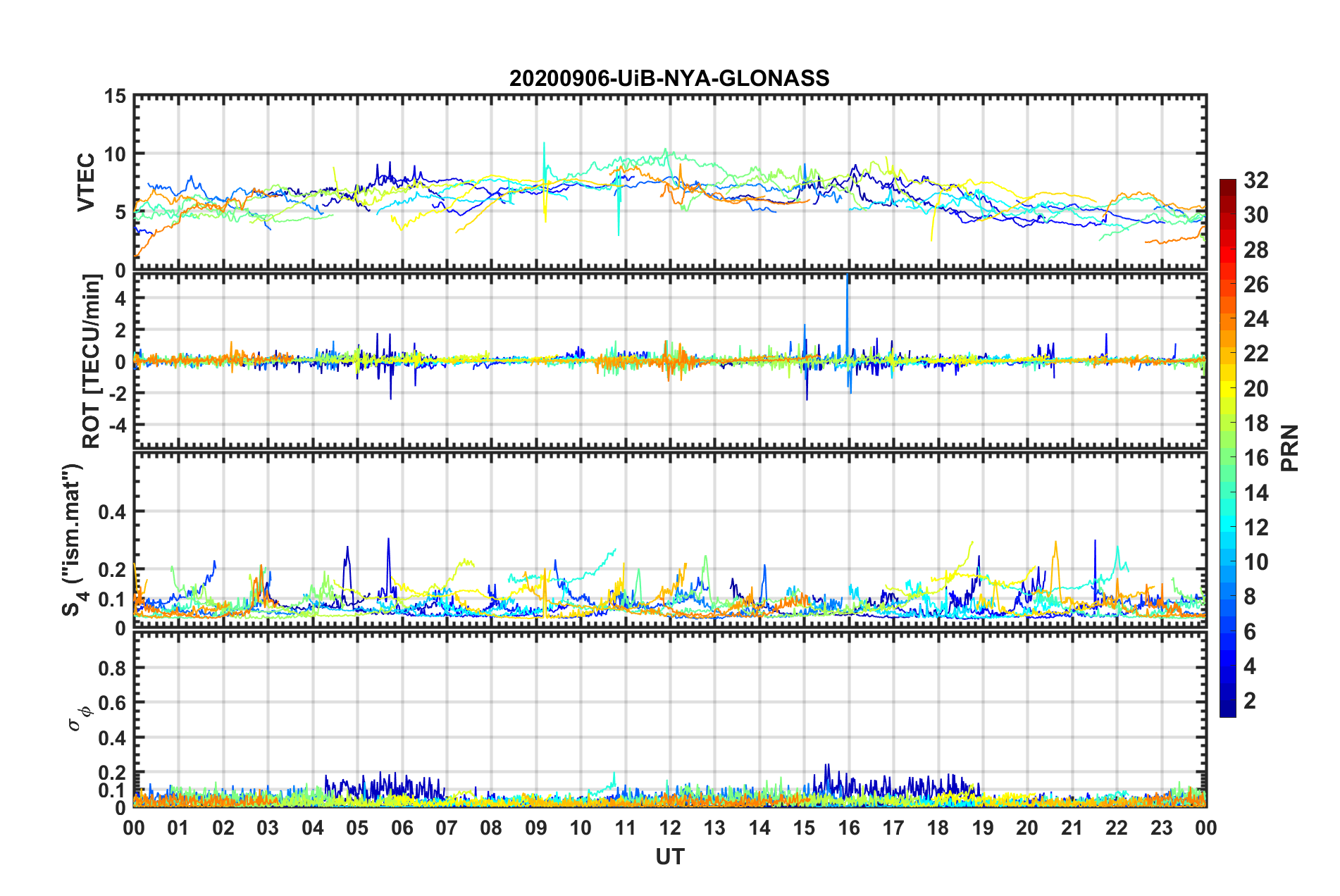Click the VTEC axis tick label 10
1340x896 pixels.
click(x=115, y=154)
